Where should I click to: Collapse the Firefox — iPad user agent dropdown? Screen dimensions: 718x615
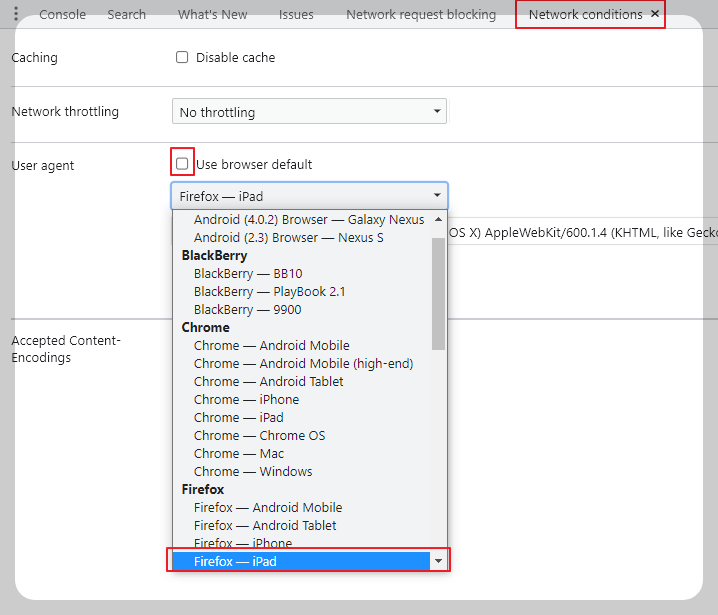(309, 196)
